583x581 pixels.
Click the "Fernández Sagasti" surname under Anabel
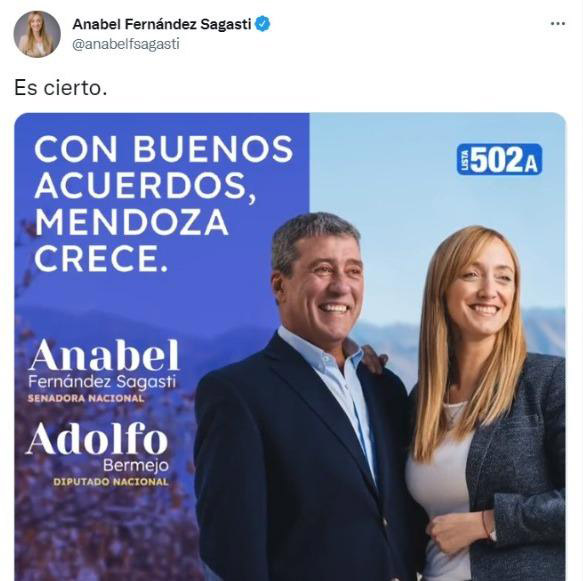coord(102,382)
